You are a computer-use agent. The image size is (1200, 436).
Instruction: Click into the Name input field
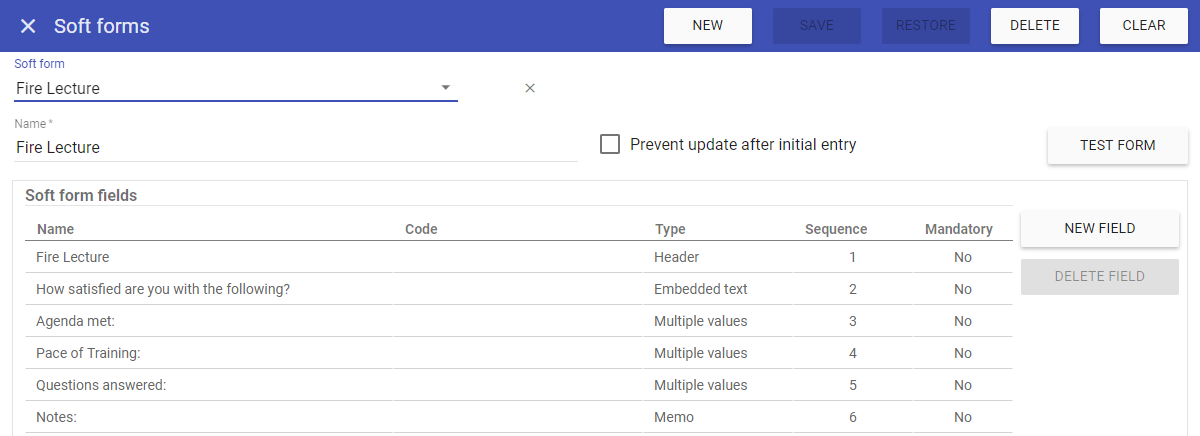click(x=295, y=147)
